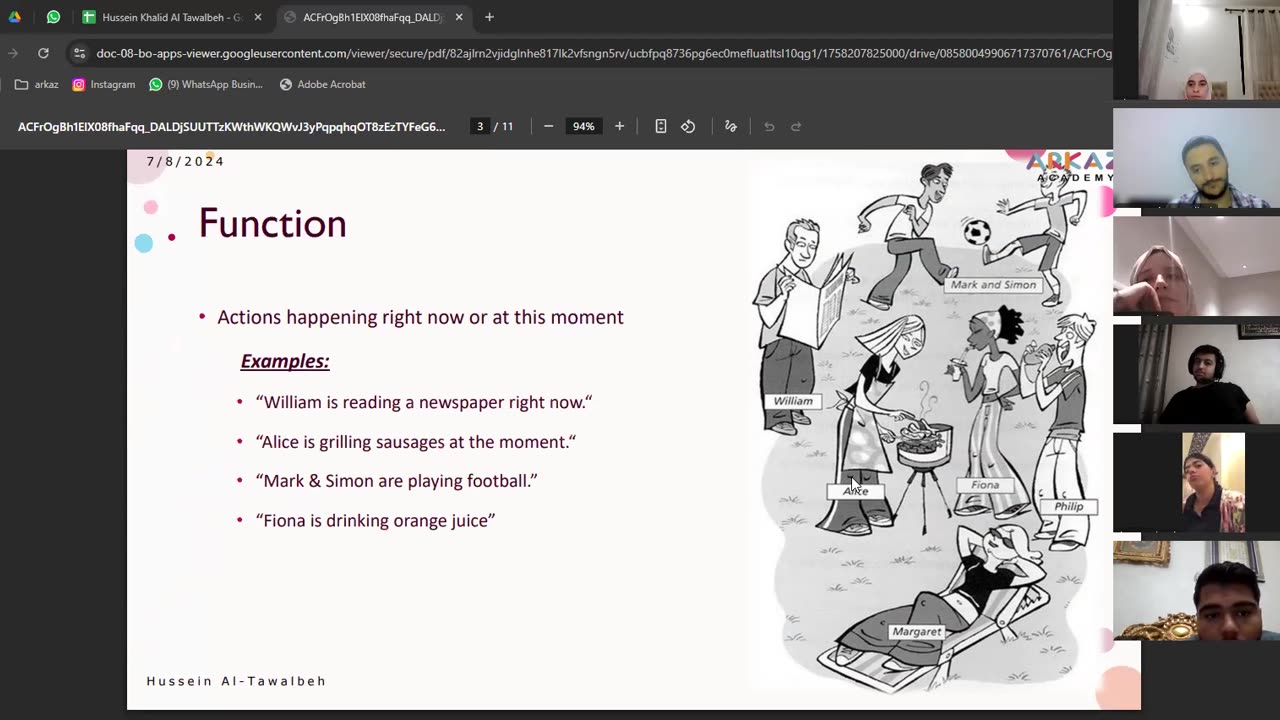Click the 'Margaret' name label in illustration
The image size is (1280, 720).
click(x=916, y=632)
